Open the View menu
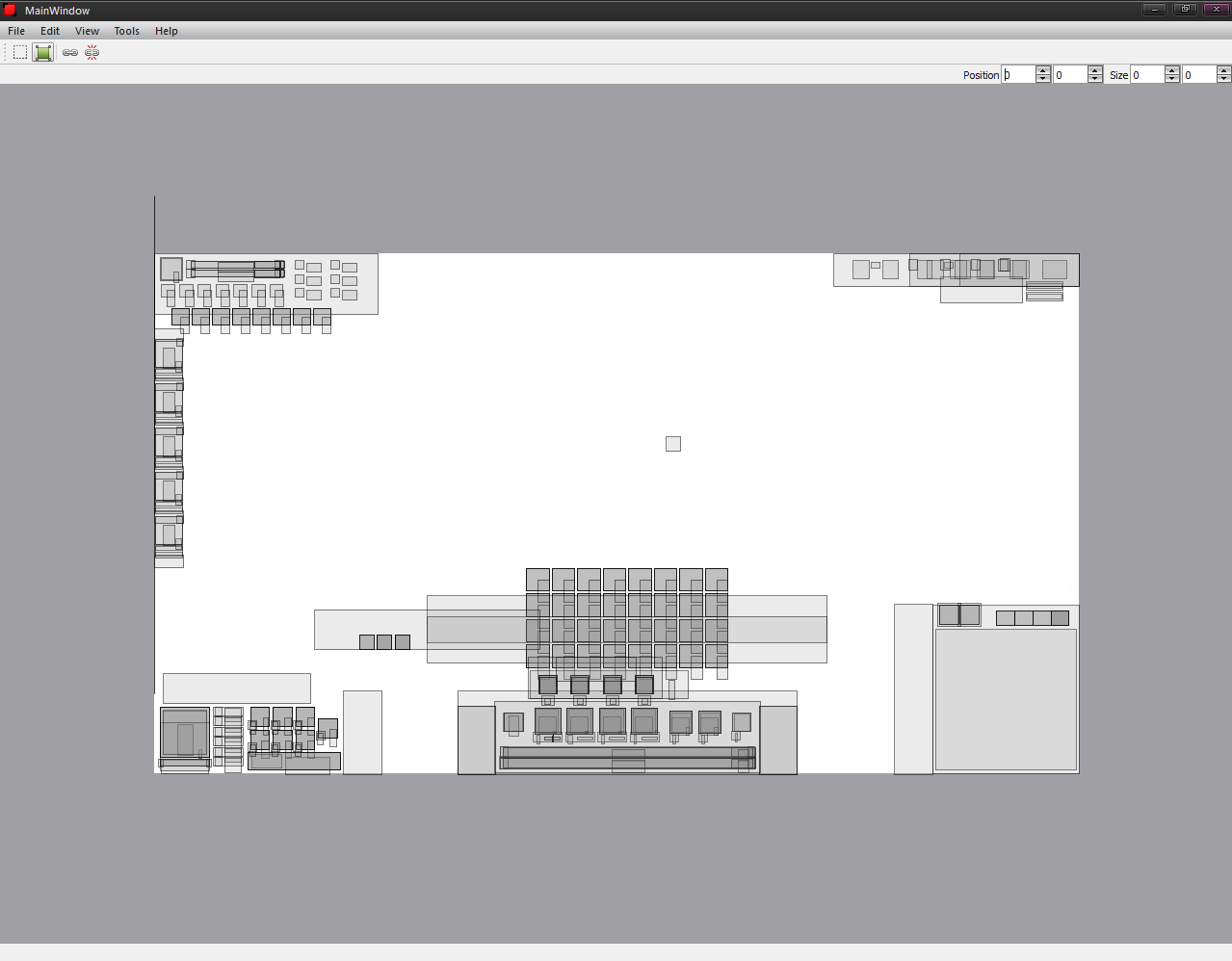This screenshot has height=961, width=1232. pos(87,31)
